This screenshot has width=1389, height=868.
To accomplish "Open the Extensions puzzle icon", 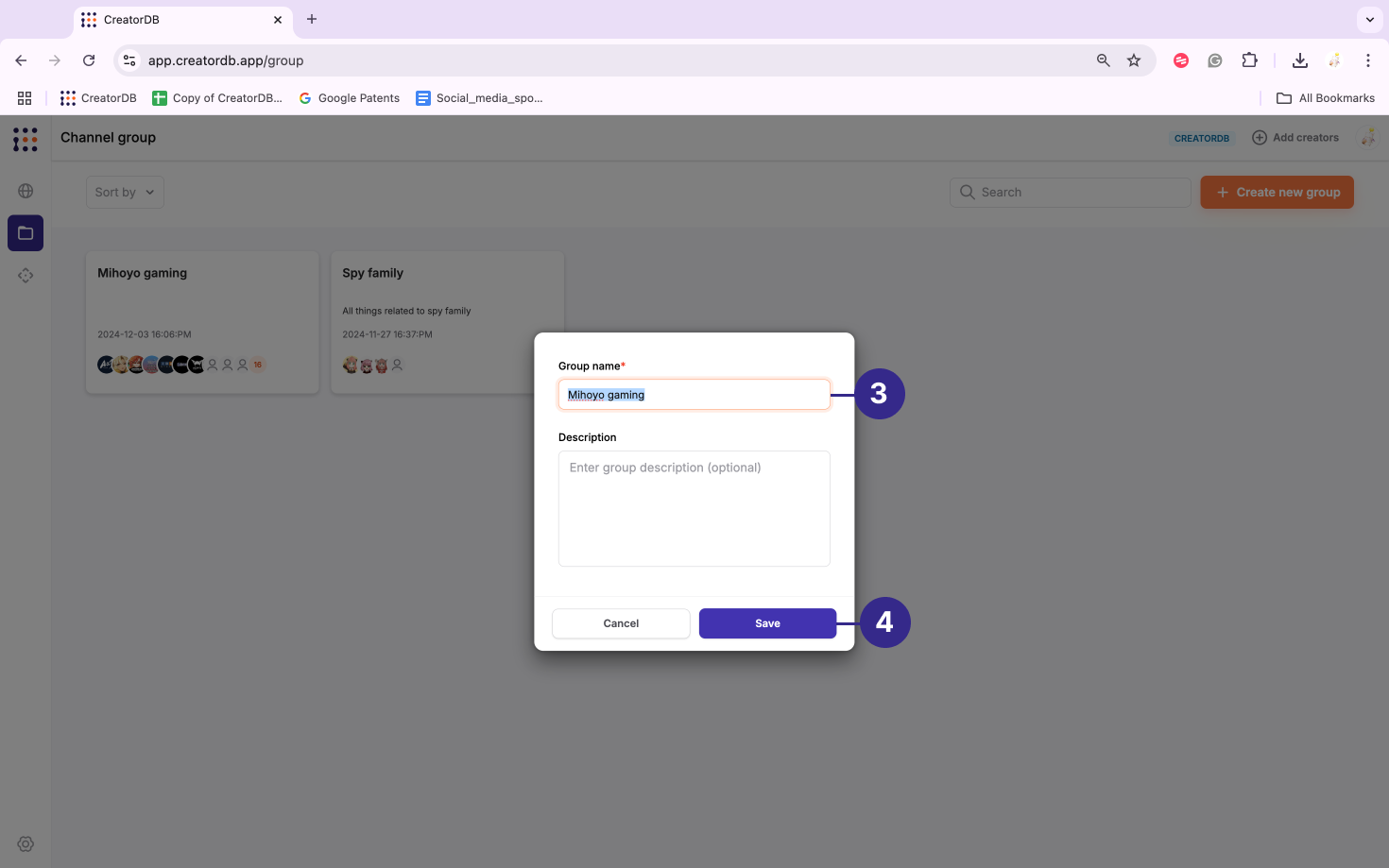I will pyautogui.click(x=1249, y=60).
